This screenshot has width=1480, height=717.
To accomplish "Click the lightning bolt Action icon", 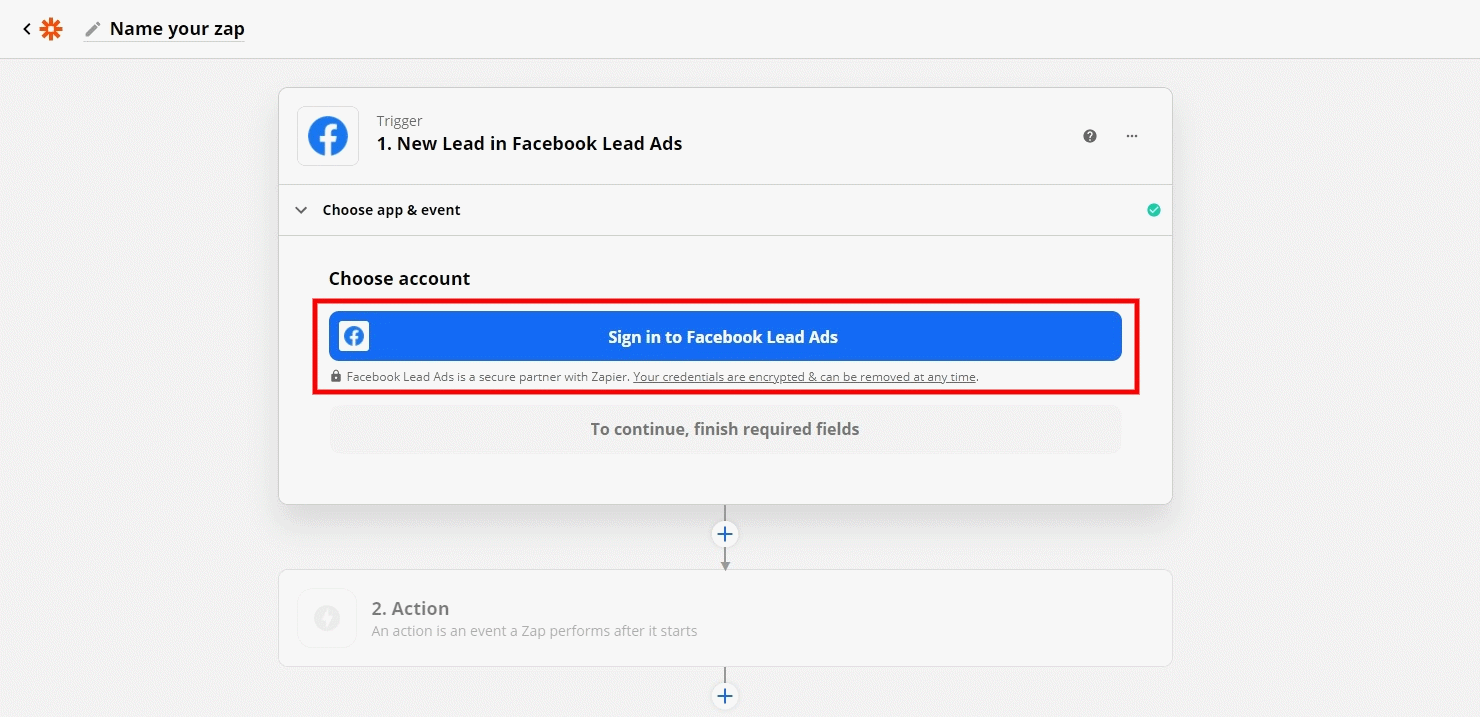I will pos(327,618).
